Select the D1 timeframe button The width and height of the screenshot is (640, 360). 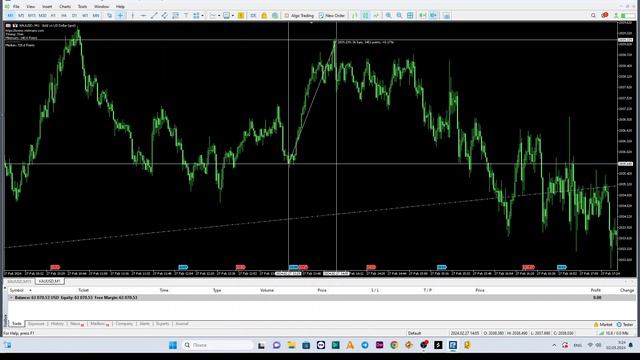[x=74, y=16]
